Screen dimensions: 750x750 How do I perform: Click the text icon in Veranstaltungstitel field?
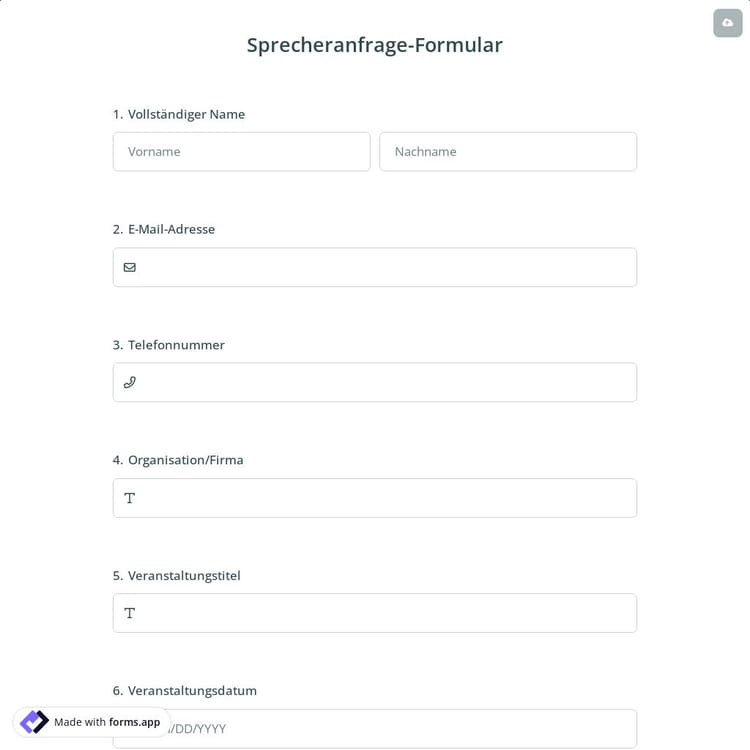pos(130,613)
